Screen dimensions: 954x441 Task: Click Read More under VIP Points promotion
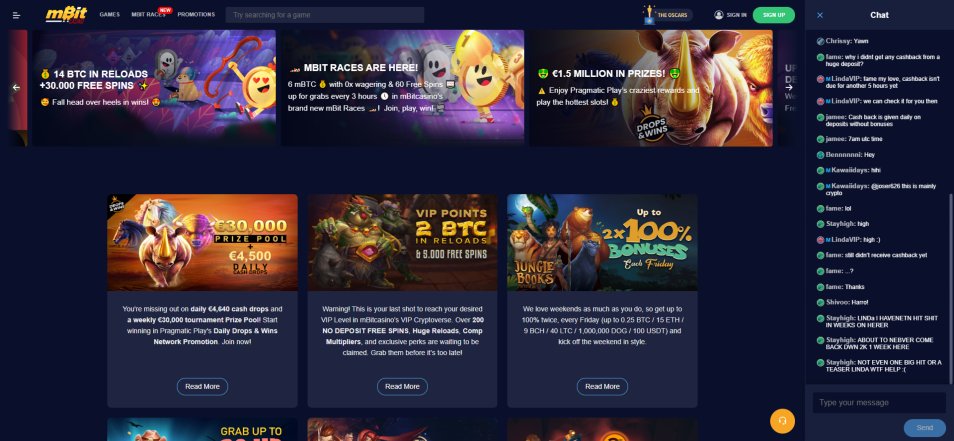click(x=402, y=386)
